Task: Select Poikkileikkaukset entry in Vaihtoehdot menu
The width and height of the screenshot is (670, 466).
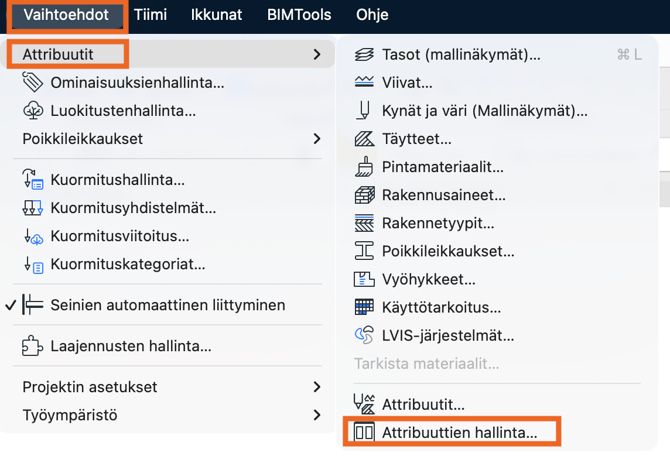Action: click(x=168, y=139)
